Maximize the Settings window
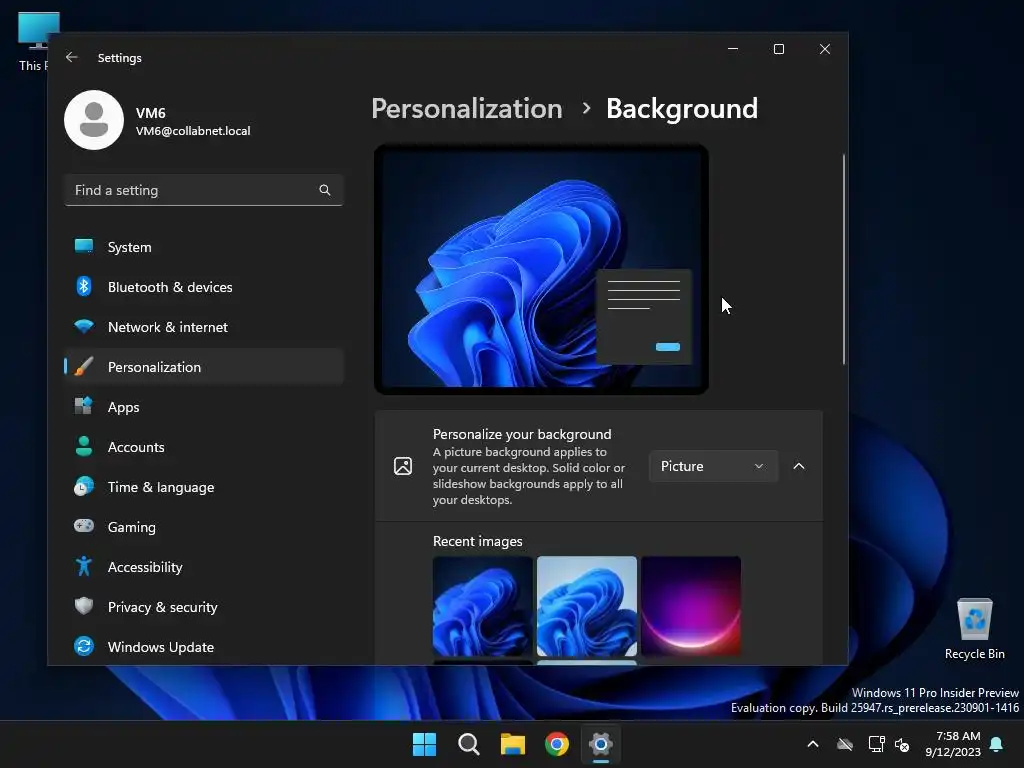 [778, 49]
